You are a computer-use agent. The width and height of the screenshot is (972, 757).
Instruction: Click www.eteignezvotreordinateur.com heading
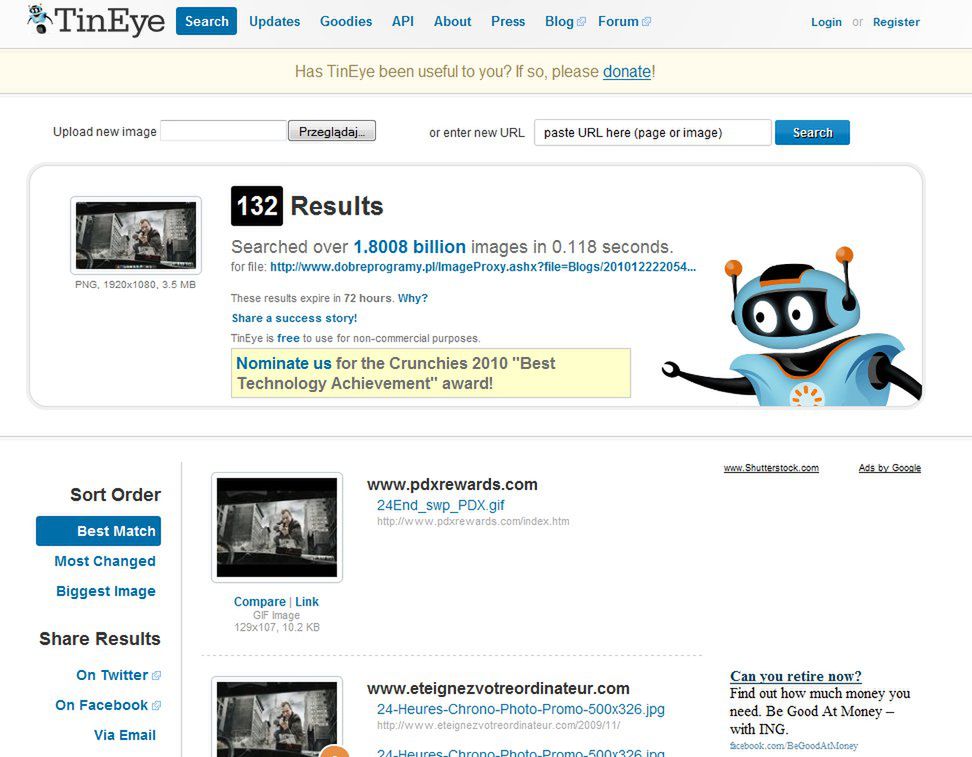498,689
